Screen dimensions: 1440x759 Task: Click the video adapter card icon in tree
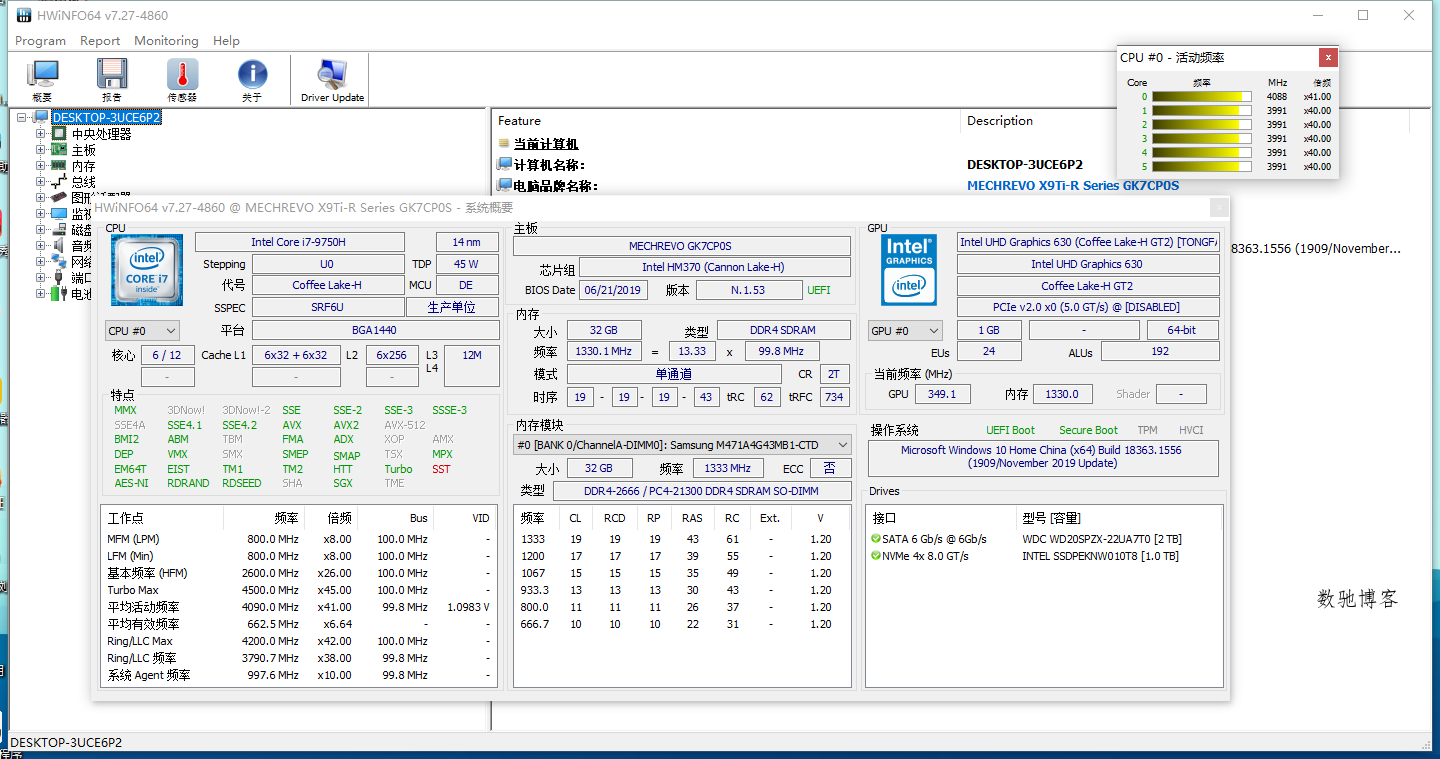click(x=59, y=198)
